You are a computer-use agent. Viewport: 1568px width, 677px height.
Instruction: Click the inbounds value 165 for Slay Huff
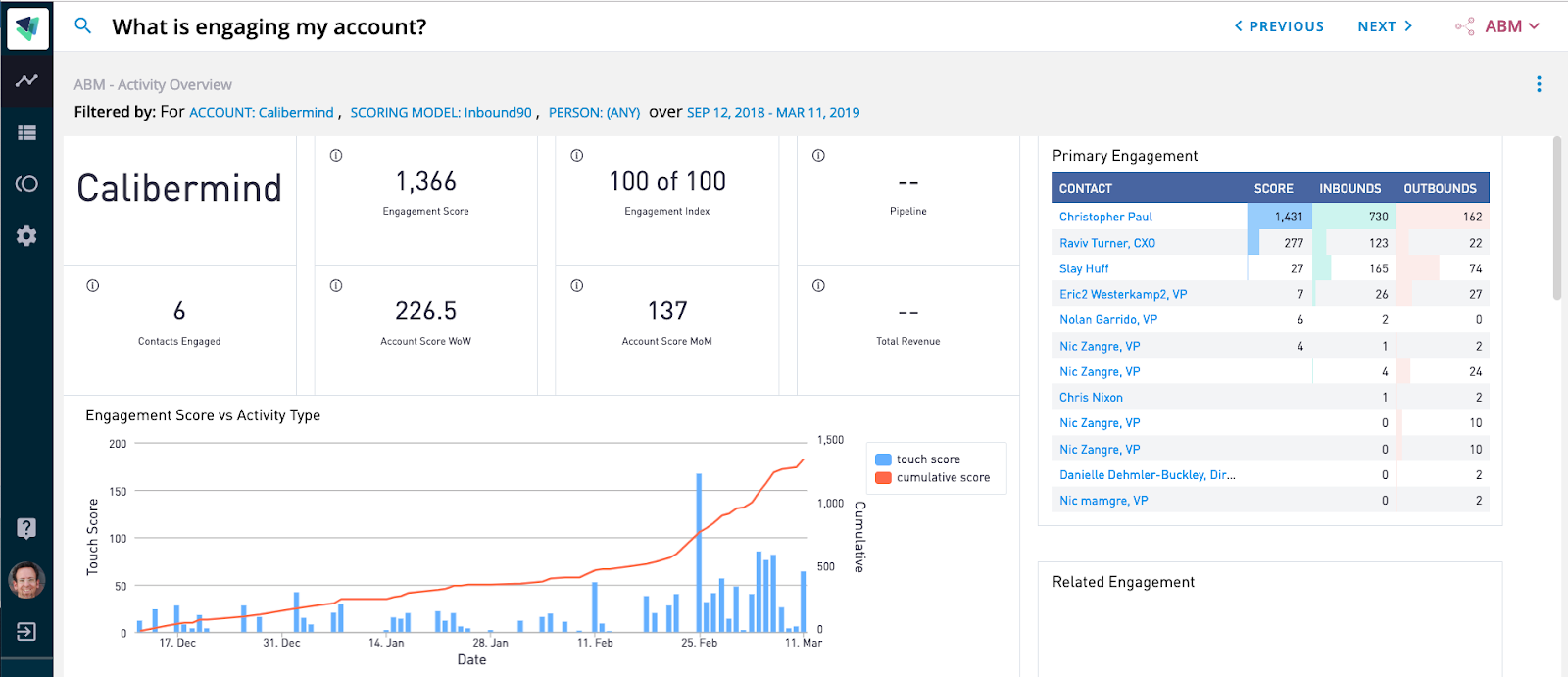point(1378,268)
